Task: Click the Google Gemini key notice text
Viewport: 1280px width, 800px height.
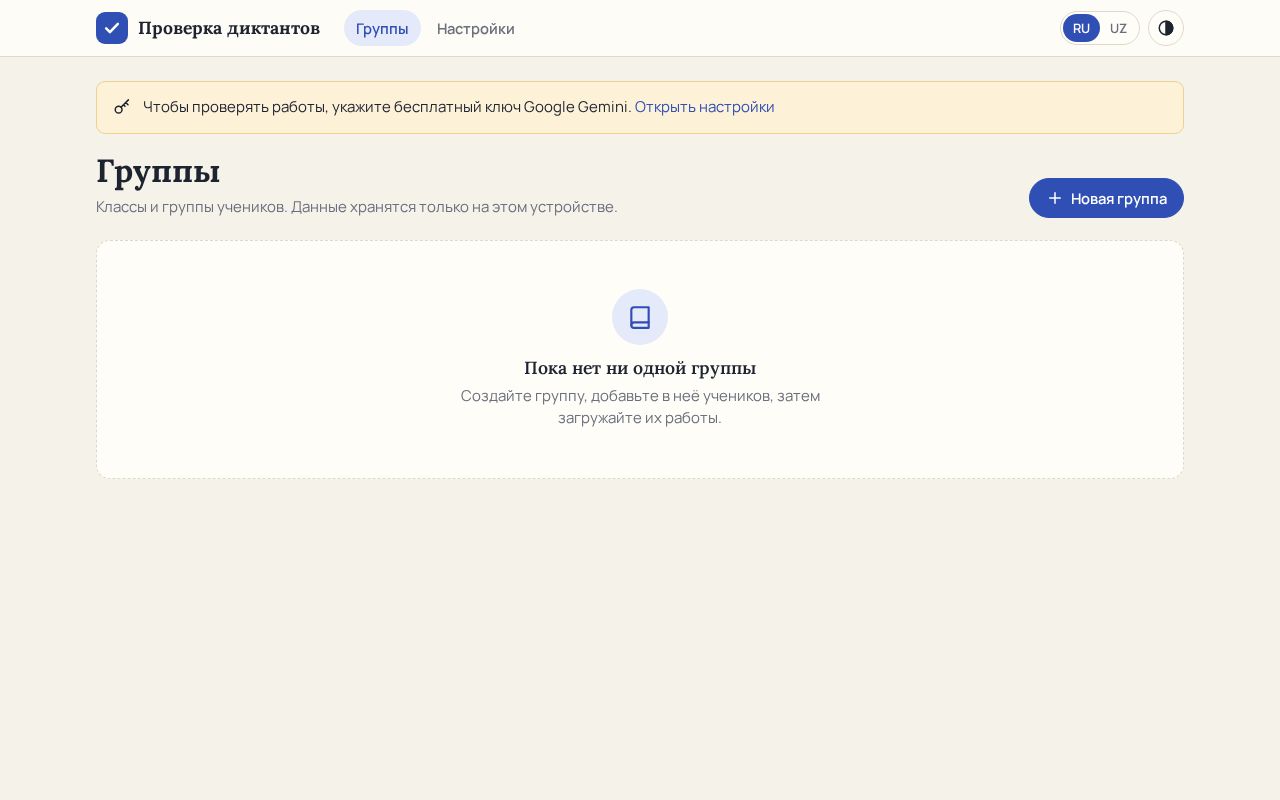Action: click(388, 106)
